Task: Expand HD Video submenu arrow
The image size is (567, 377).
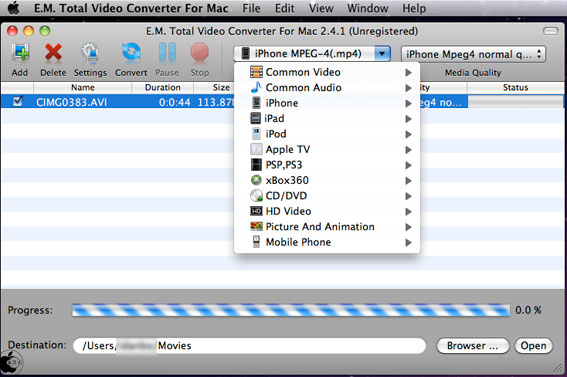Action: pos(408,211)
